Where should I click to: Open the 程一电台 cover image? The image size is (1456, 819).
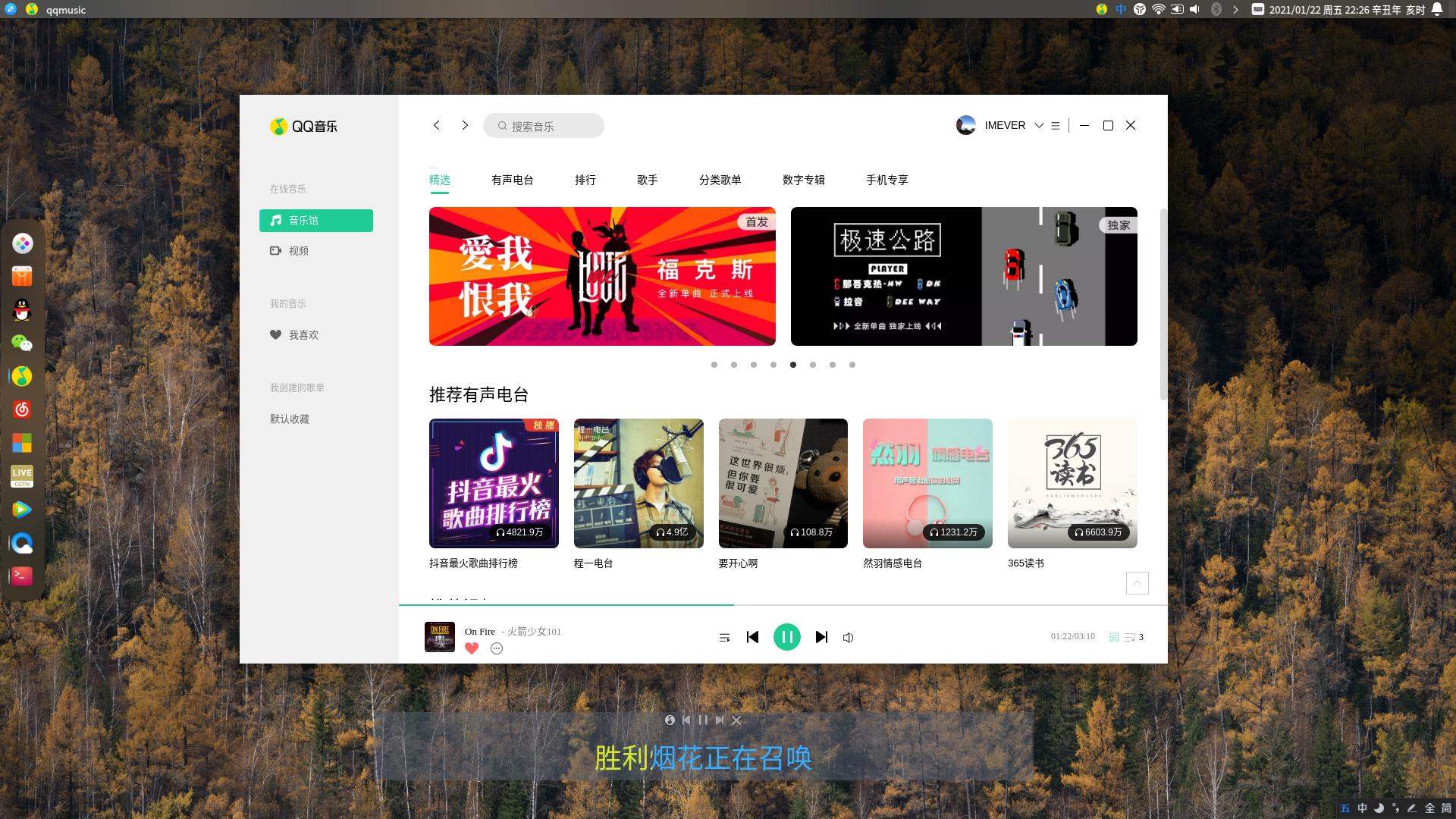coord(639,483)
